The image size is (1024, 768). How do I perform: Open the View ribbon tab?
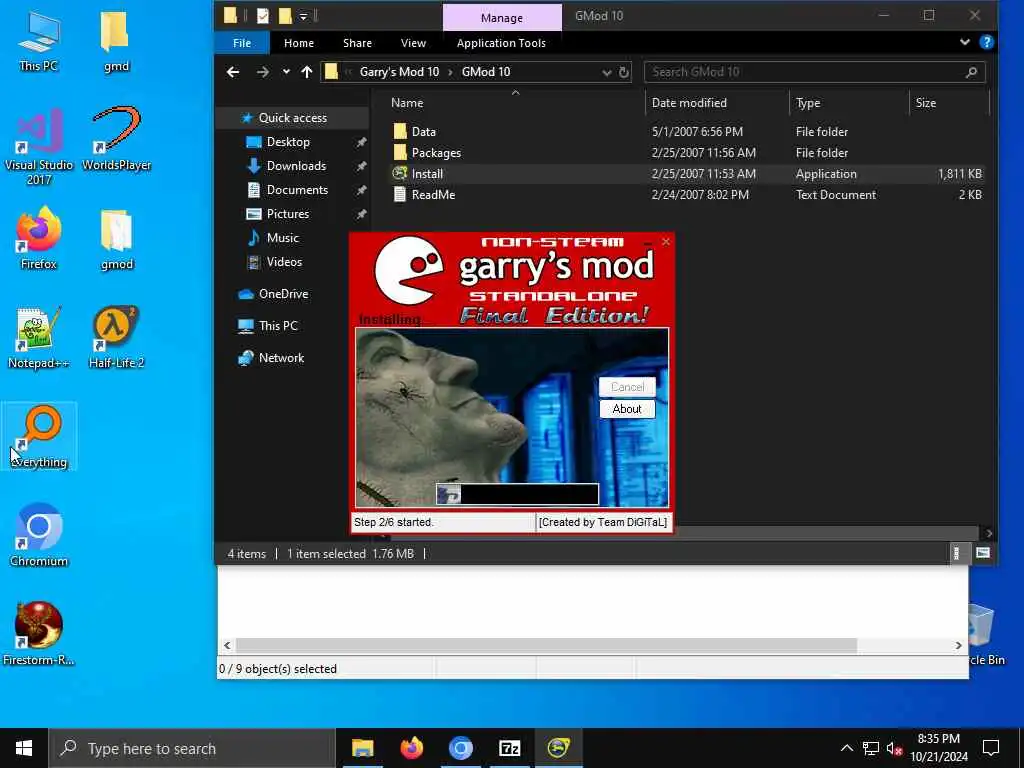point(413,43)
